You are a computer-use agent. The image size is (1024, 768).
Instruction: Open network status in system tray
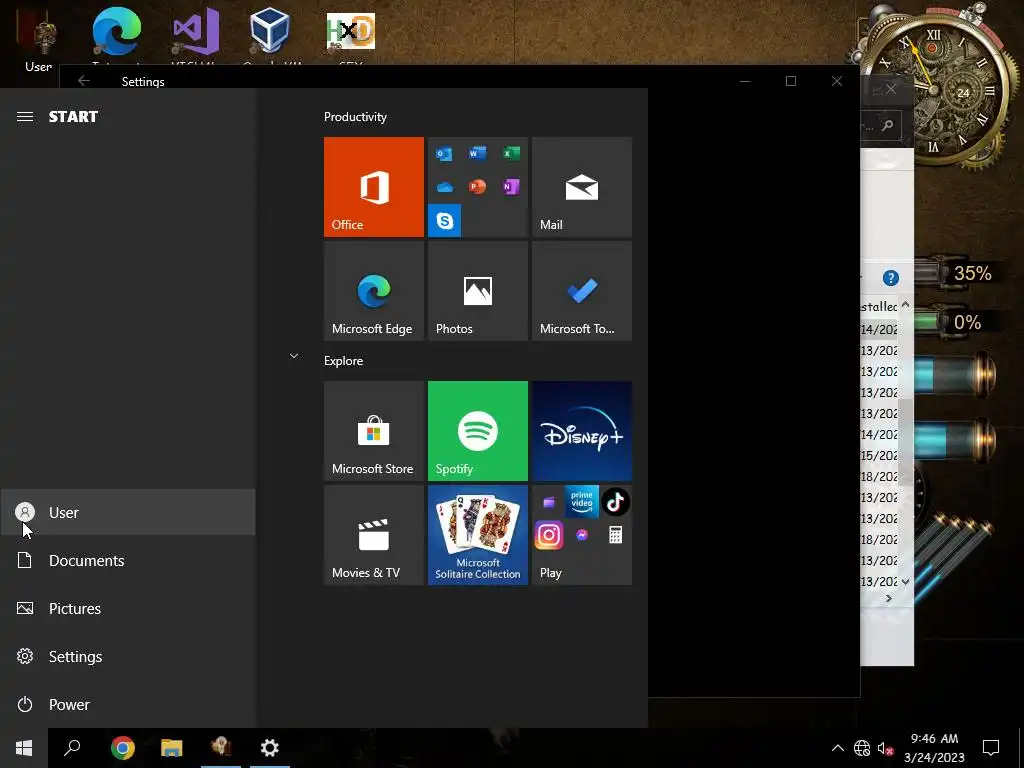point(862,748)
